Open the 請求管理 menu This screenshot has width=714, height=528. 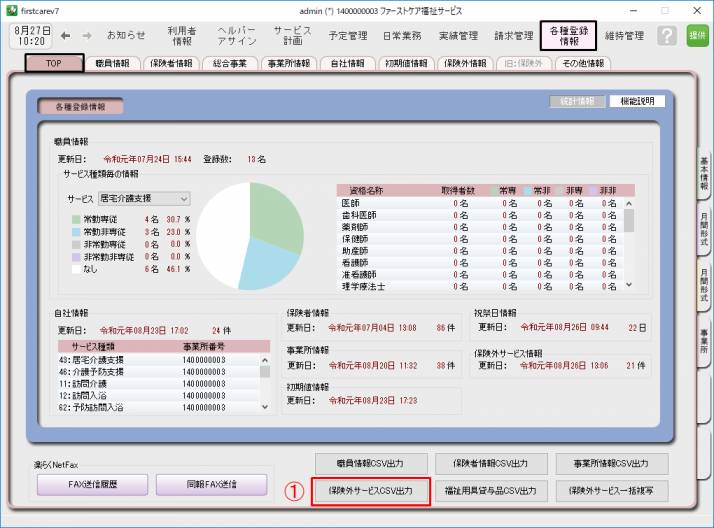pyautogui.click(x=513, y=36)
